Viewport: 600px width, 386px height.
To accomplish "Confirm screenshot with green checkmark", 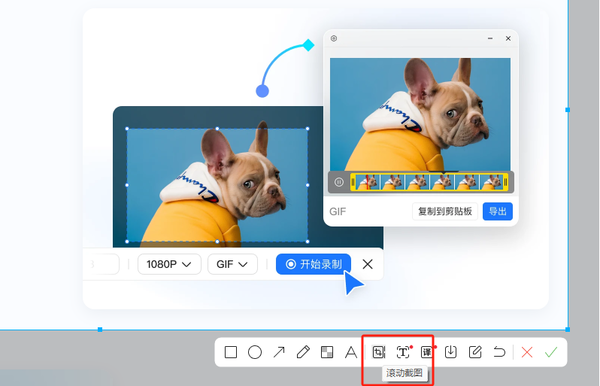I will click(551, 352).
